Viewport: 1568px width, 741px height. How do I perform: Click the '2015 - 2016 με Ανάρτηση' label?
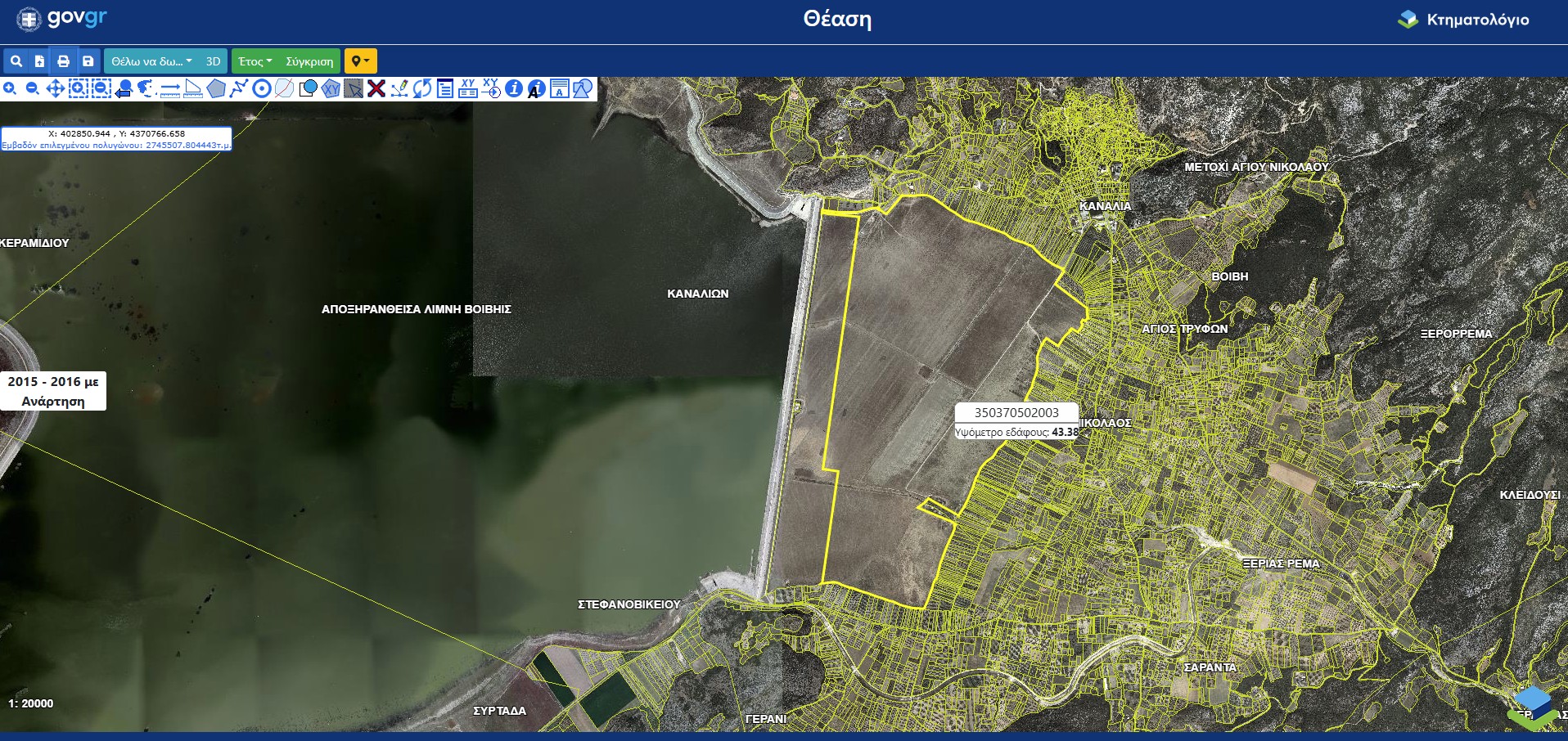coord(53,391)
